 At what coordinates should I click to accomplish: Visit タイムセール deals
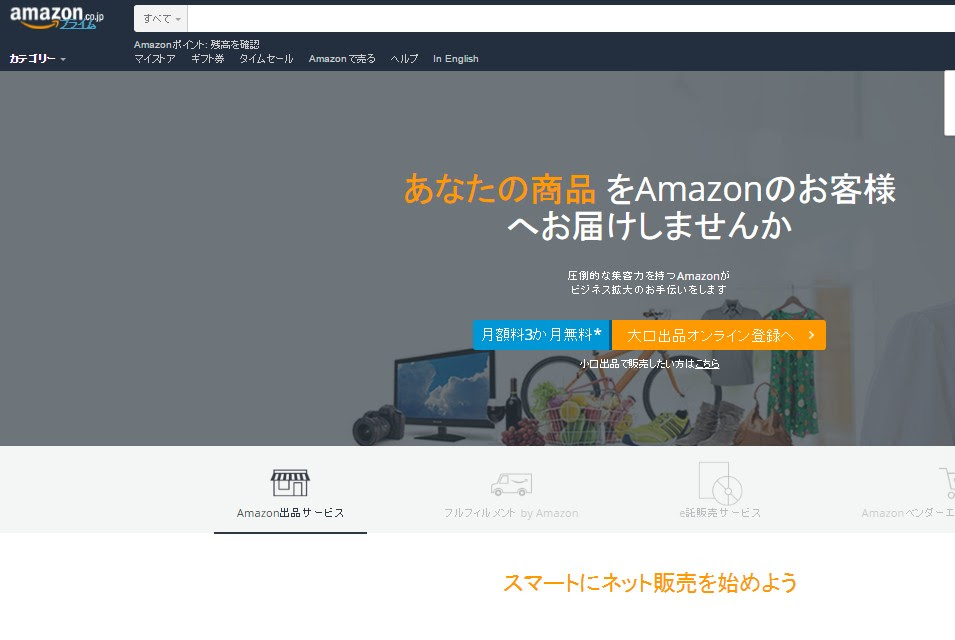tap(266, 58)
